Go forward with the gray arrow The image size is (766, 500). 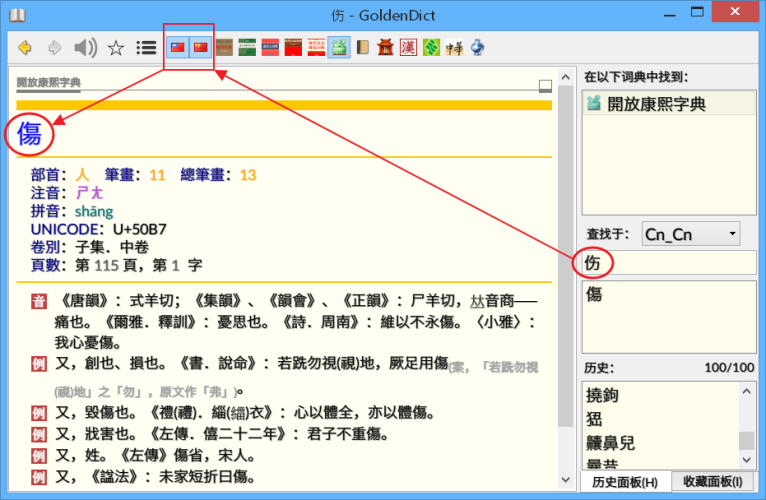pos(54,48)
